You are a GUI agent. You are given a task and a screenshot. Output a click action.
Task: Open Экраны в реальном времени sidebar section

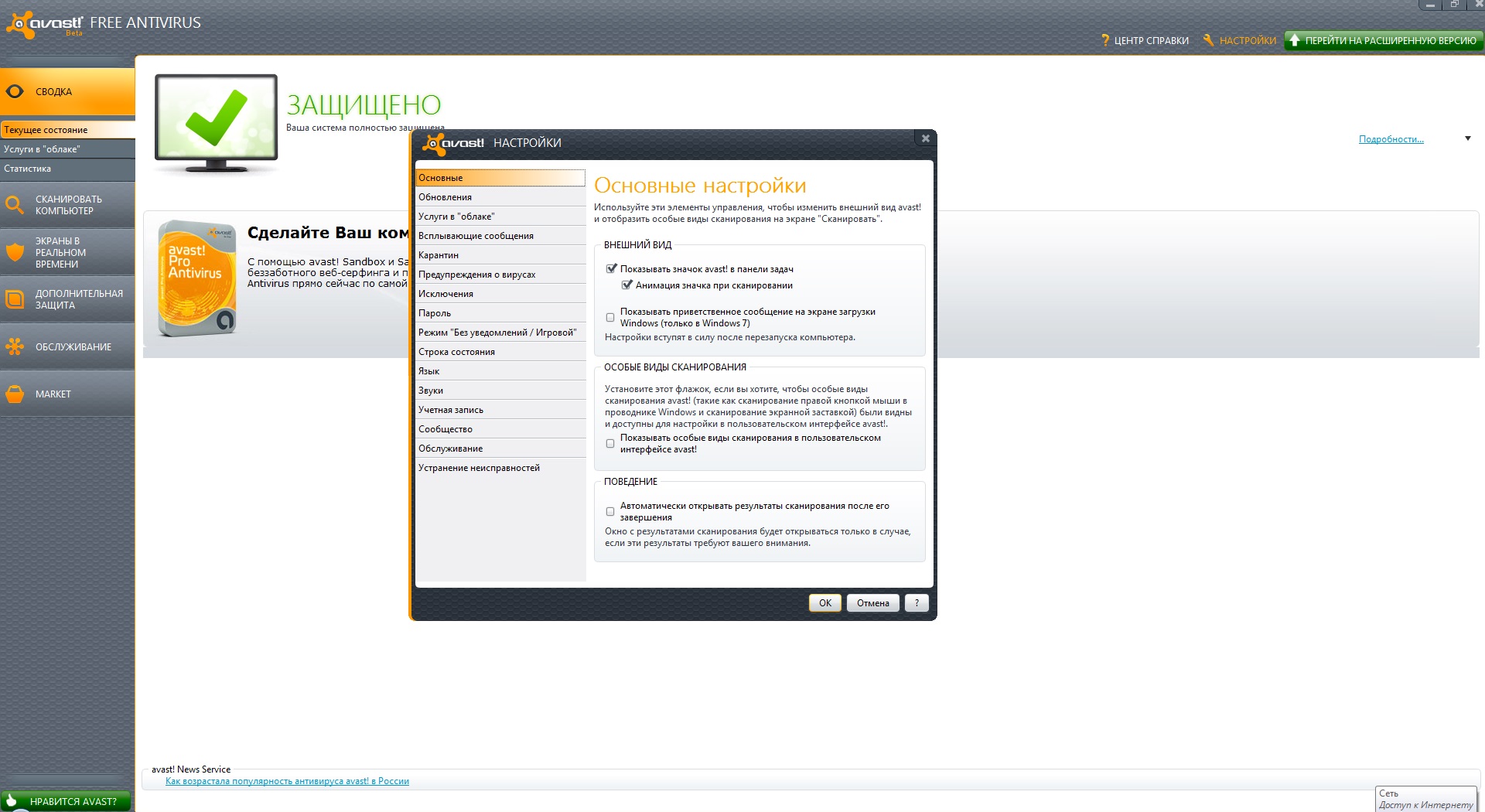coord(67,252)
